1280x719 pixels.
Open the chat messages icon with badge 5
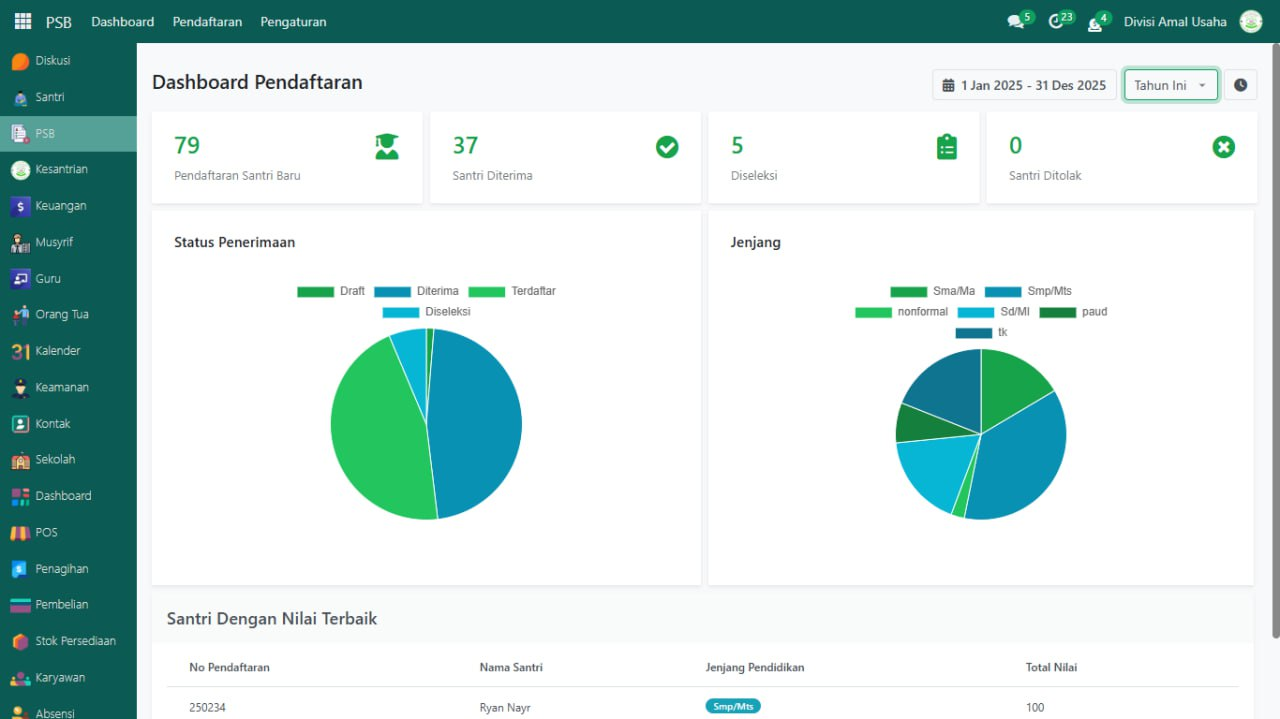(x=1016, y=22)
